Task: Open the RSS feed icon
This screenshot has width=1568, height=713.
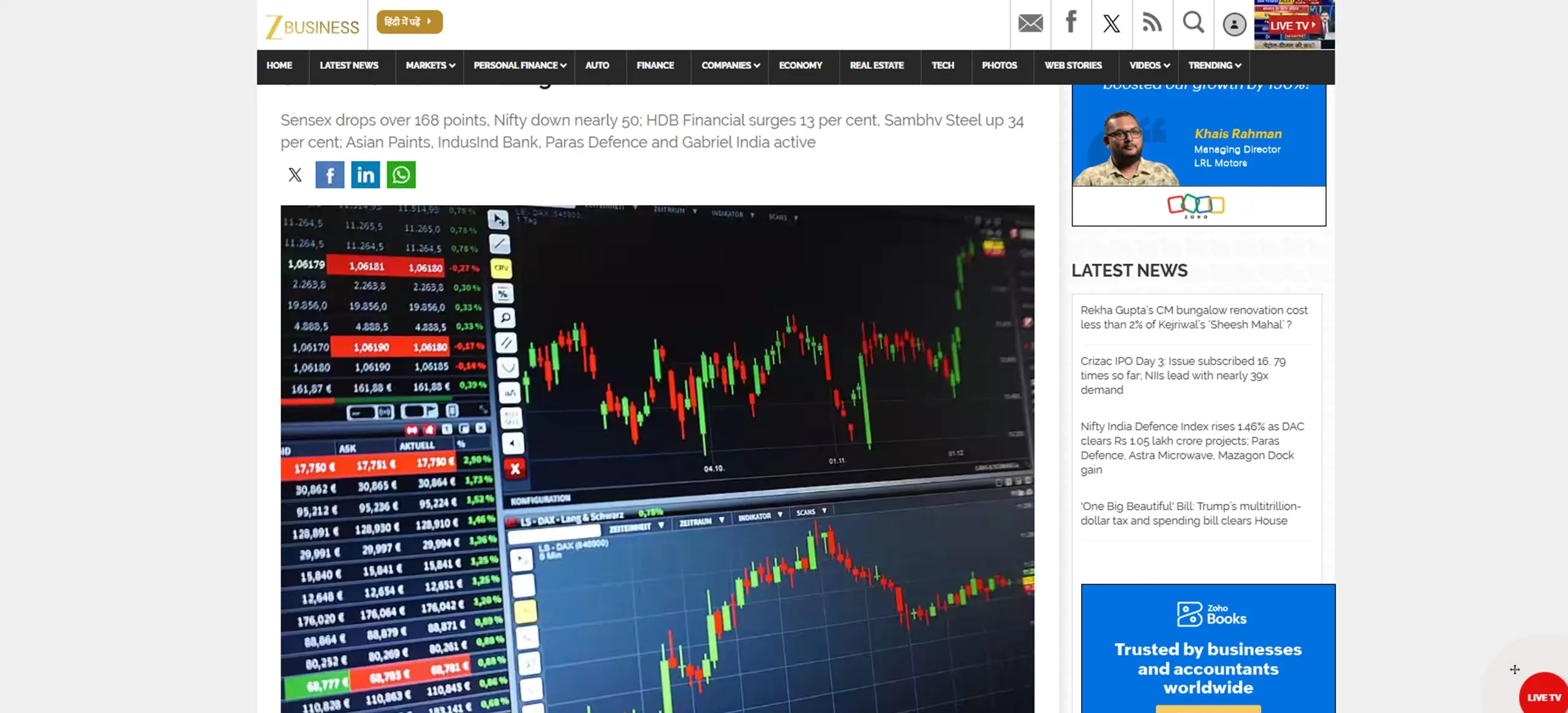Action: [1152, 23]
